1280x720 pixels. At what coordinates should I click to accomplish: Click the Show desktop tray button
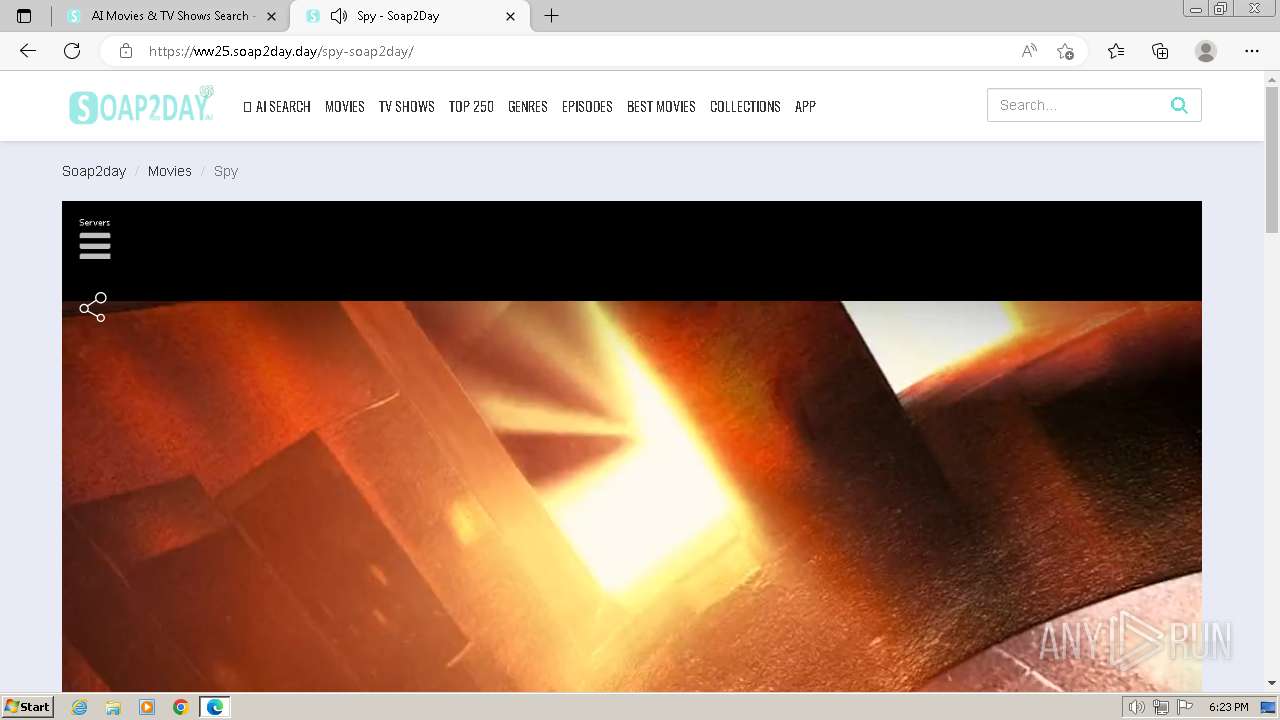[1268, 707]
